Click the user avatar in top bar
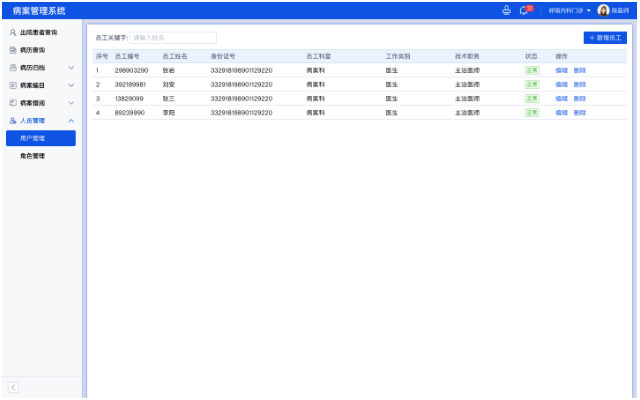 click(x=603, y=11)
